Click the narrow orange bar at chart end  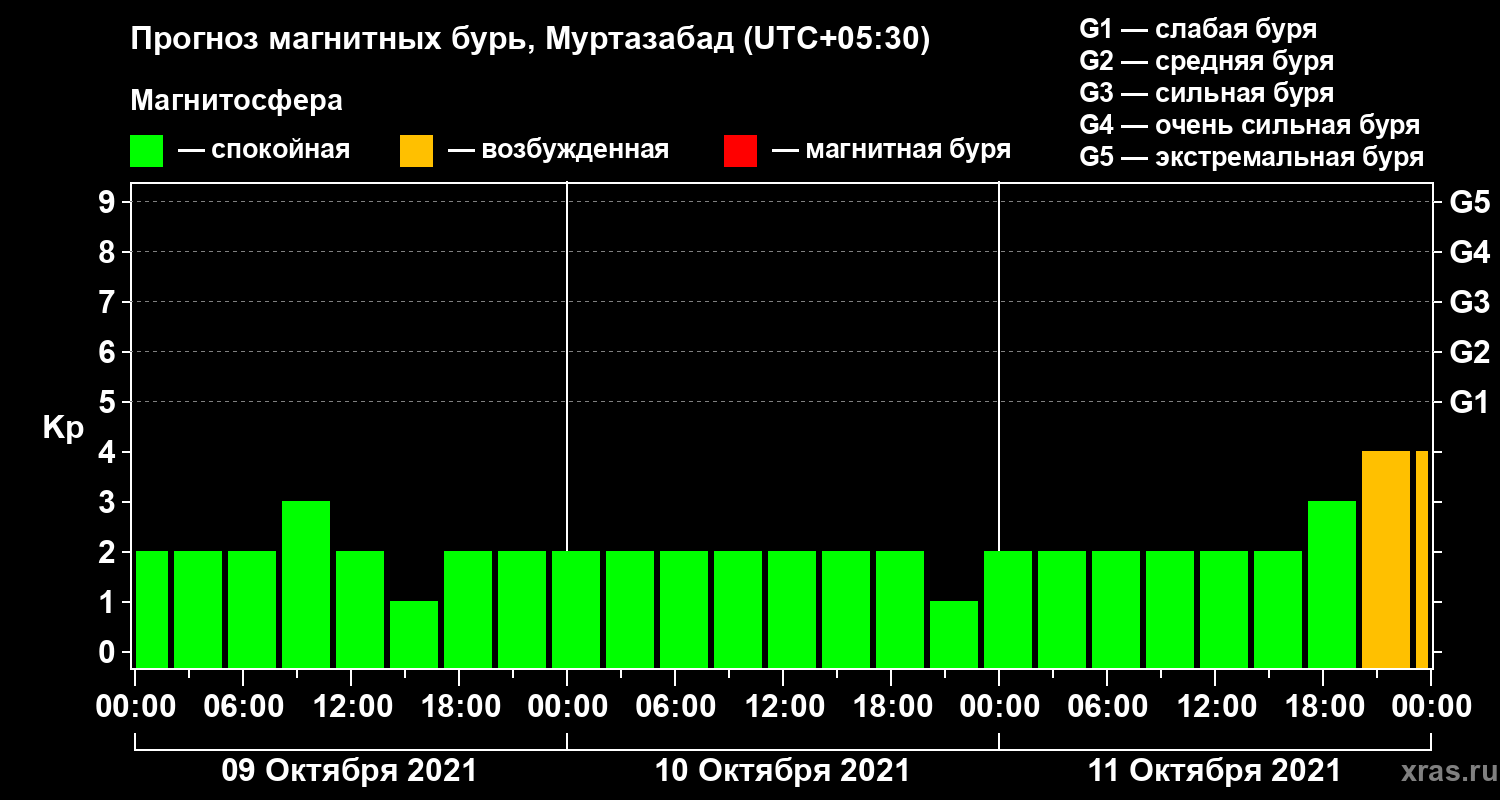point(1422,560)
